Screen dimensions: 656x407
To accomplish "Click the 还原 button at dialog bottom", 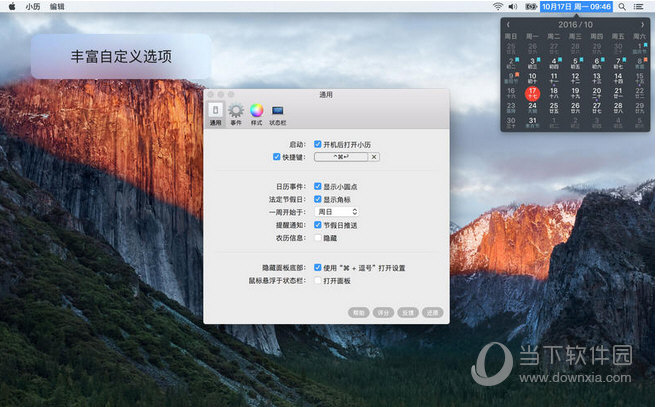I will (x=433, y=312).
